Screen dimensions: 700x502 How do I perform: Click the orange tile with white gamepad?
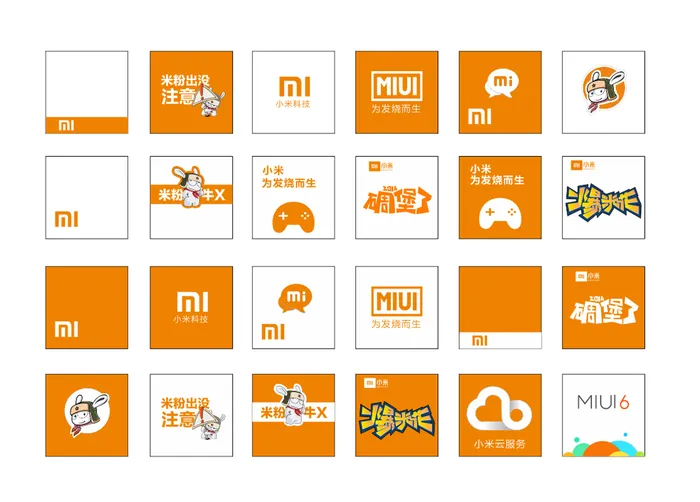pyautogui.click(x=500, y=197)
